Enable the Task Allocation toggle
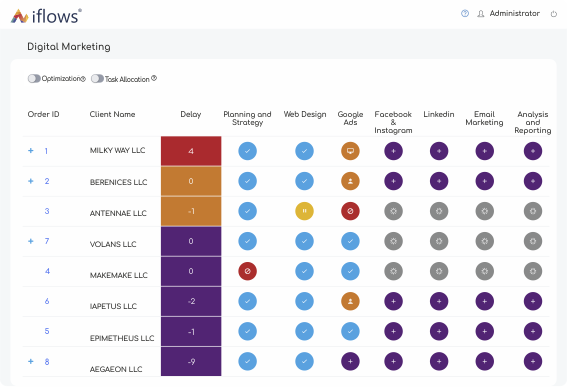Screen dimensions: 567x387 pos(97,78)
